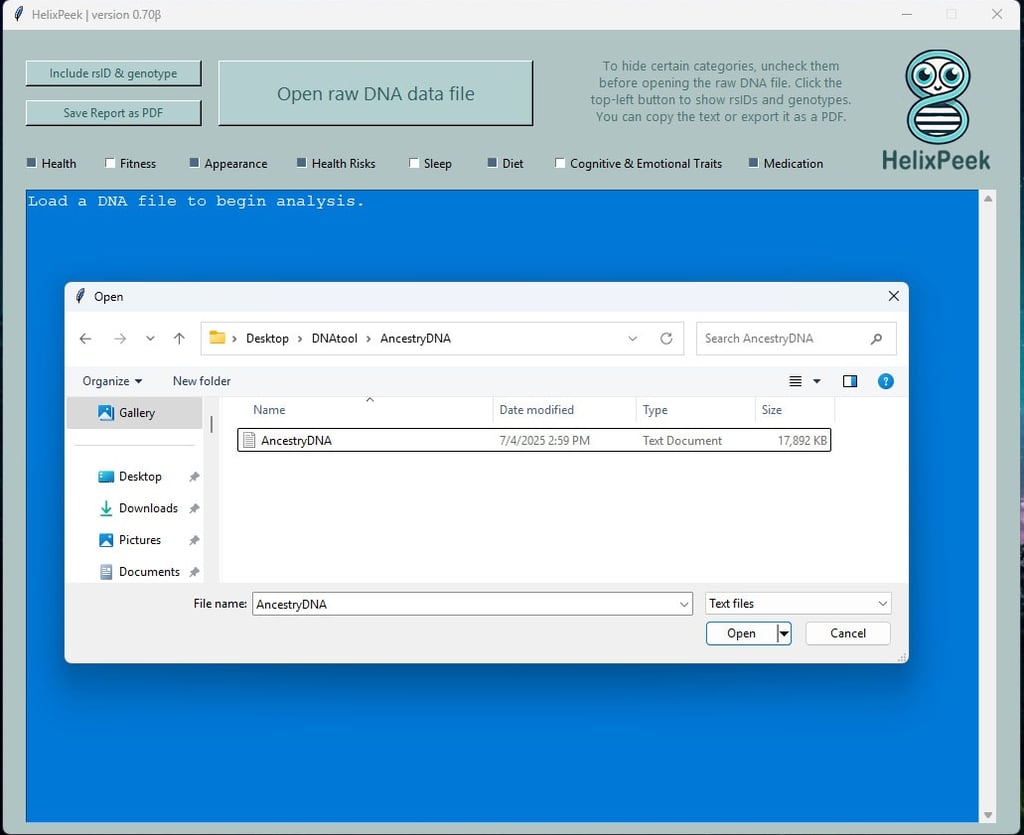Click report scrollbar down arrow

pyautogui.click(x=988, y=815)
